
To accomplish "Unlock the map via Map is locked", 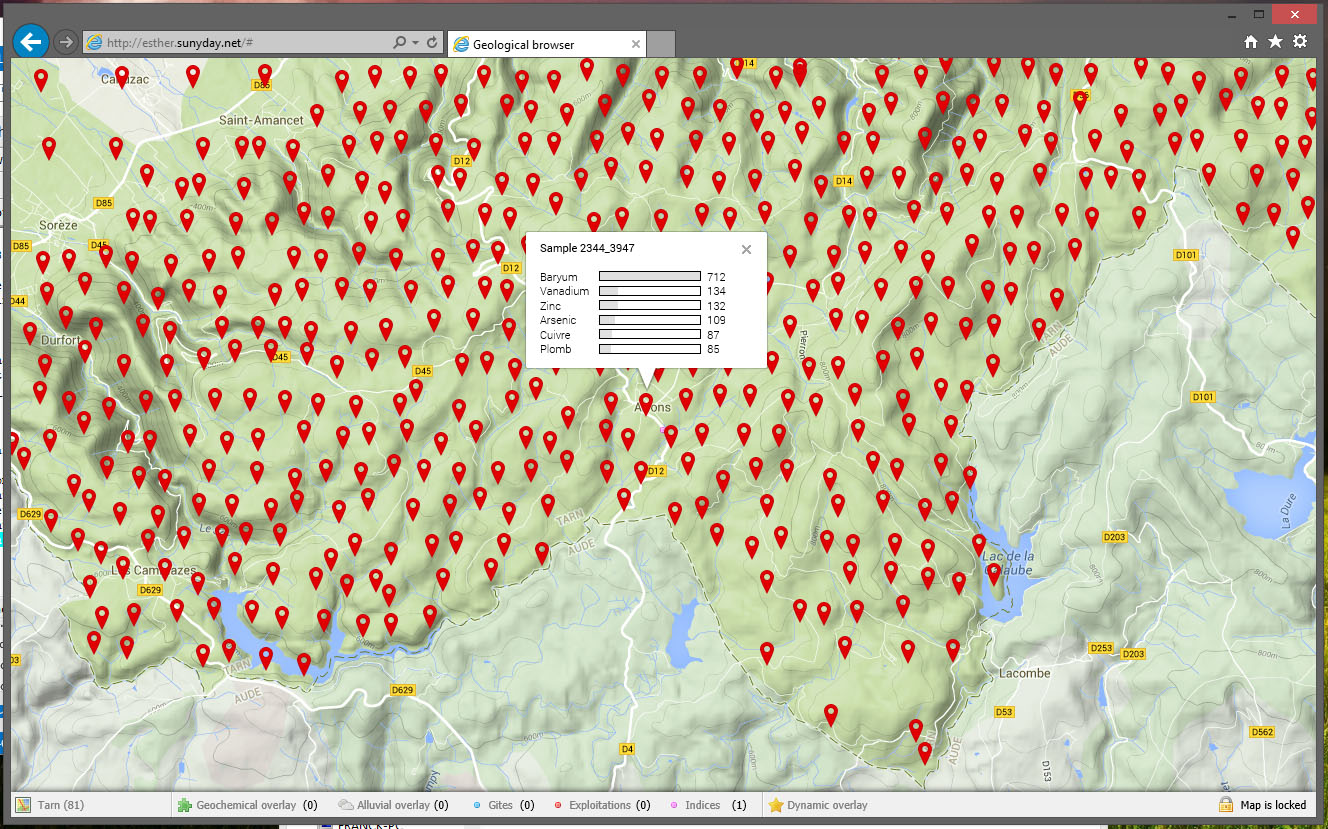I will [1262, 805].
